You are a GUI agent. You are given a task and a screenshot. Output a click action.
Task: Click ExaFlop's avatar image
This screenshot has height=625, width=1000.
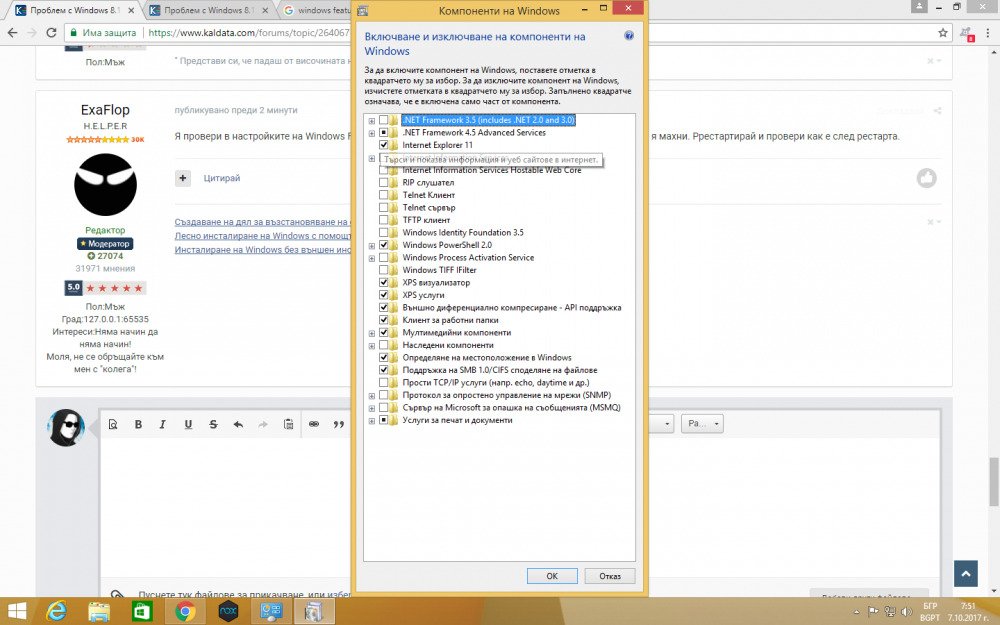pos(105,184)
